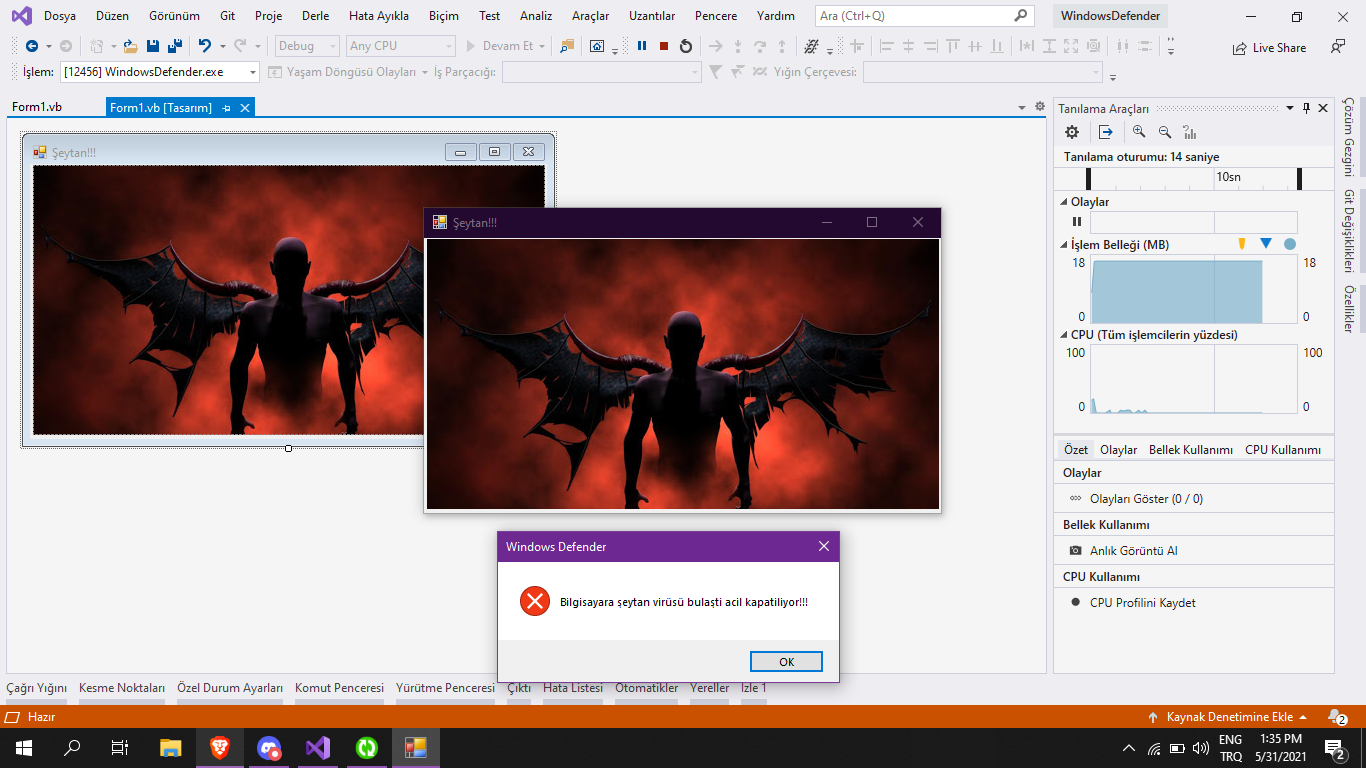
Task: Click Kaynak Denetimine Ekle in status bar
Action: coord(1230,717)
